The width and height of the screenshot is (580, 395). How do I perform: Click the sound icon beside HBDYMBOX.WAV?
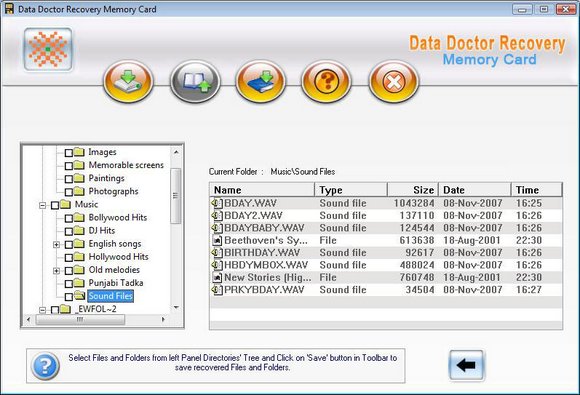(x=217, y=265)
